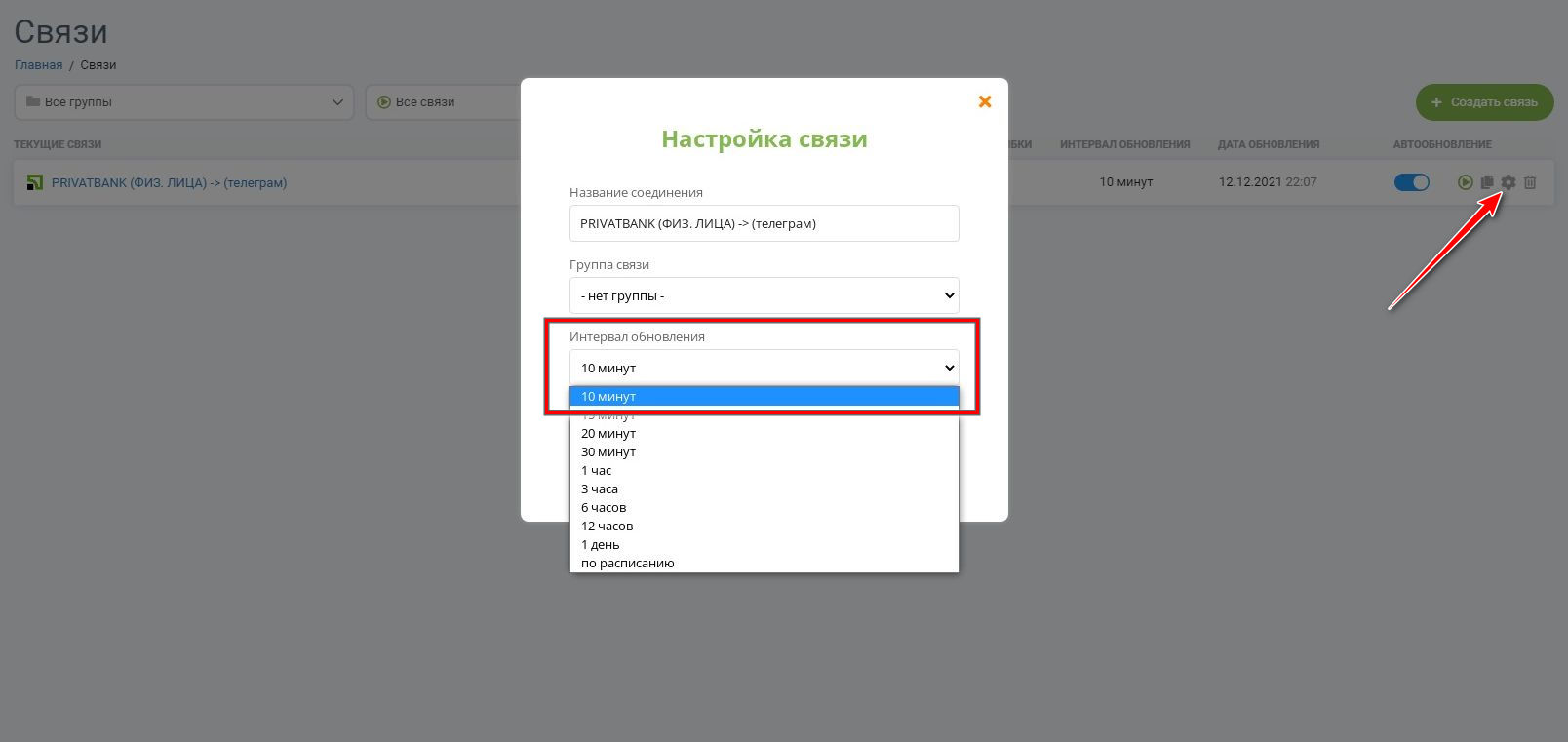This screenshot has height=742, width=1568.
Task: Select the 3 часа interval
Action: coord(764,488)
